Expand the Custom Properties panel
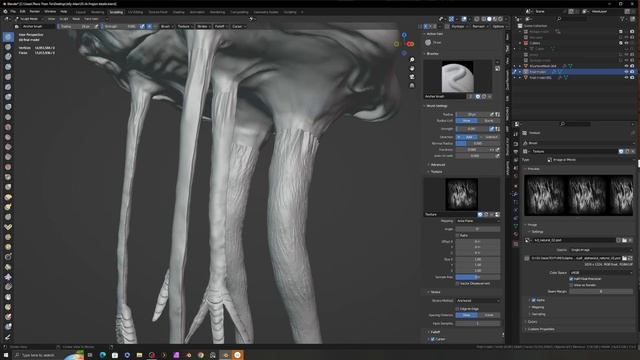The width and height of the screenshot is (640, 360). (x=541, y=329)
